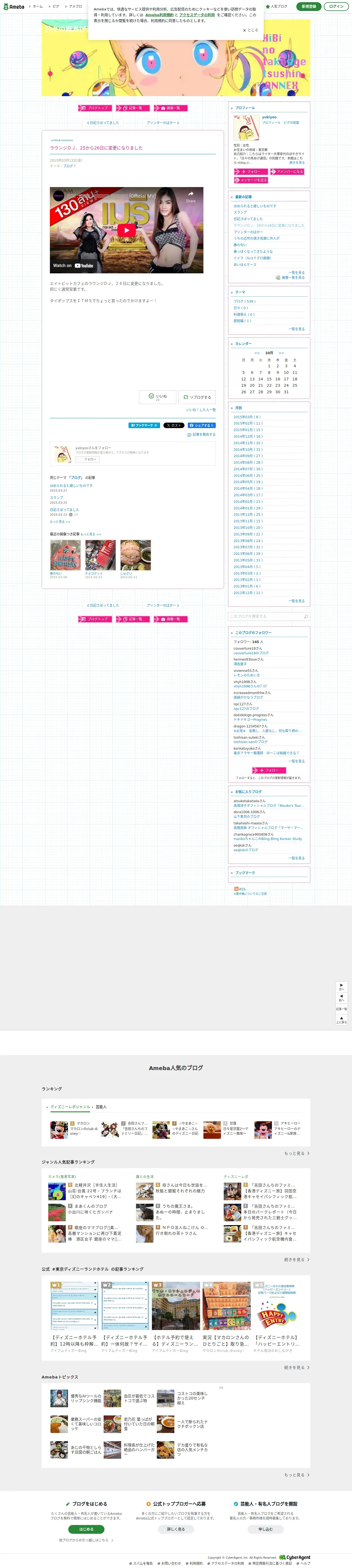Open ピグ in the top navigation
352x1568 pixels.
coord(55,7)
